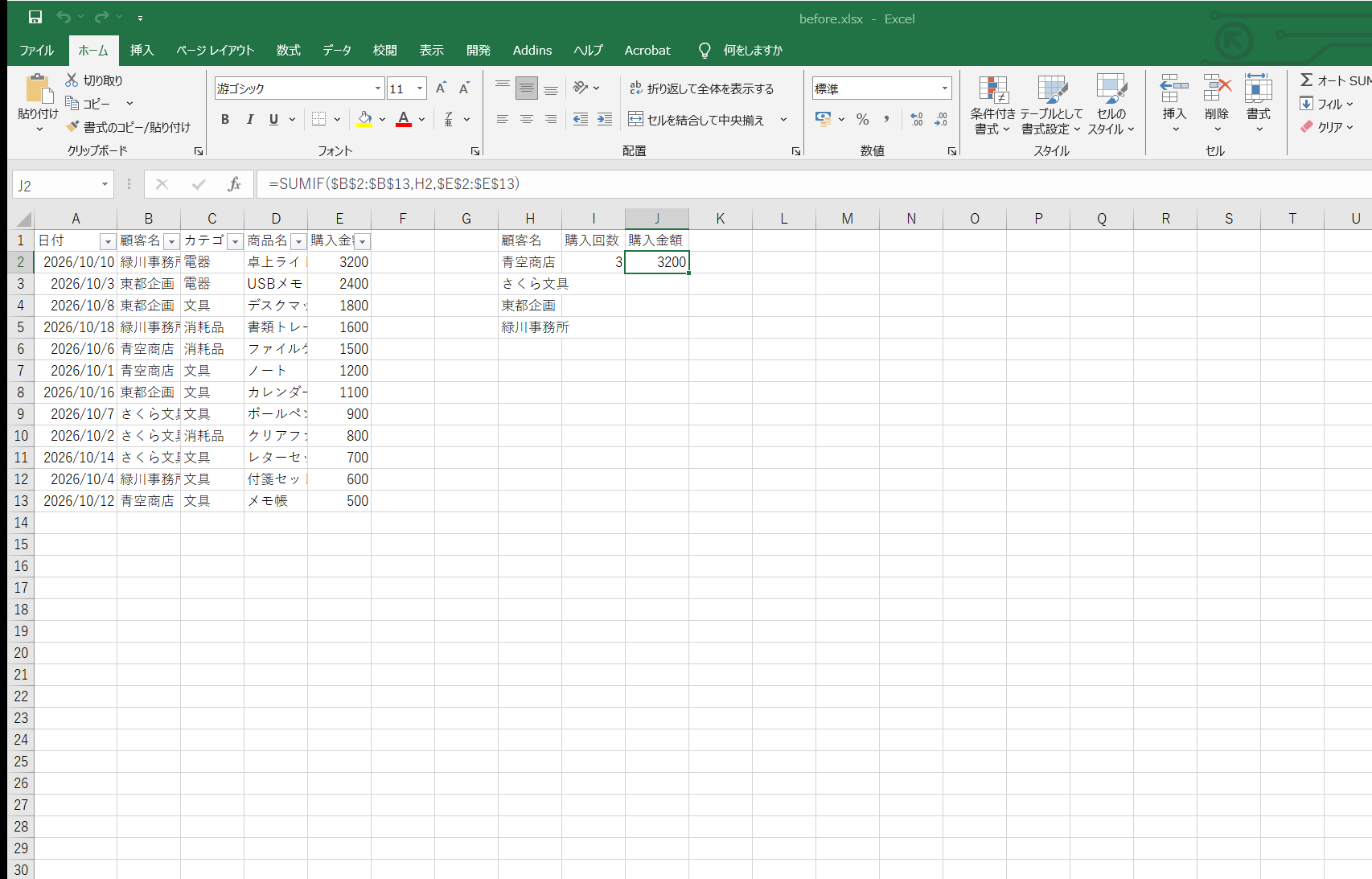Click the クリア button
Viewport: 1372px width, 879px height.
[x=1321, y=127]
